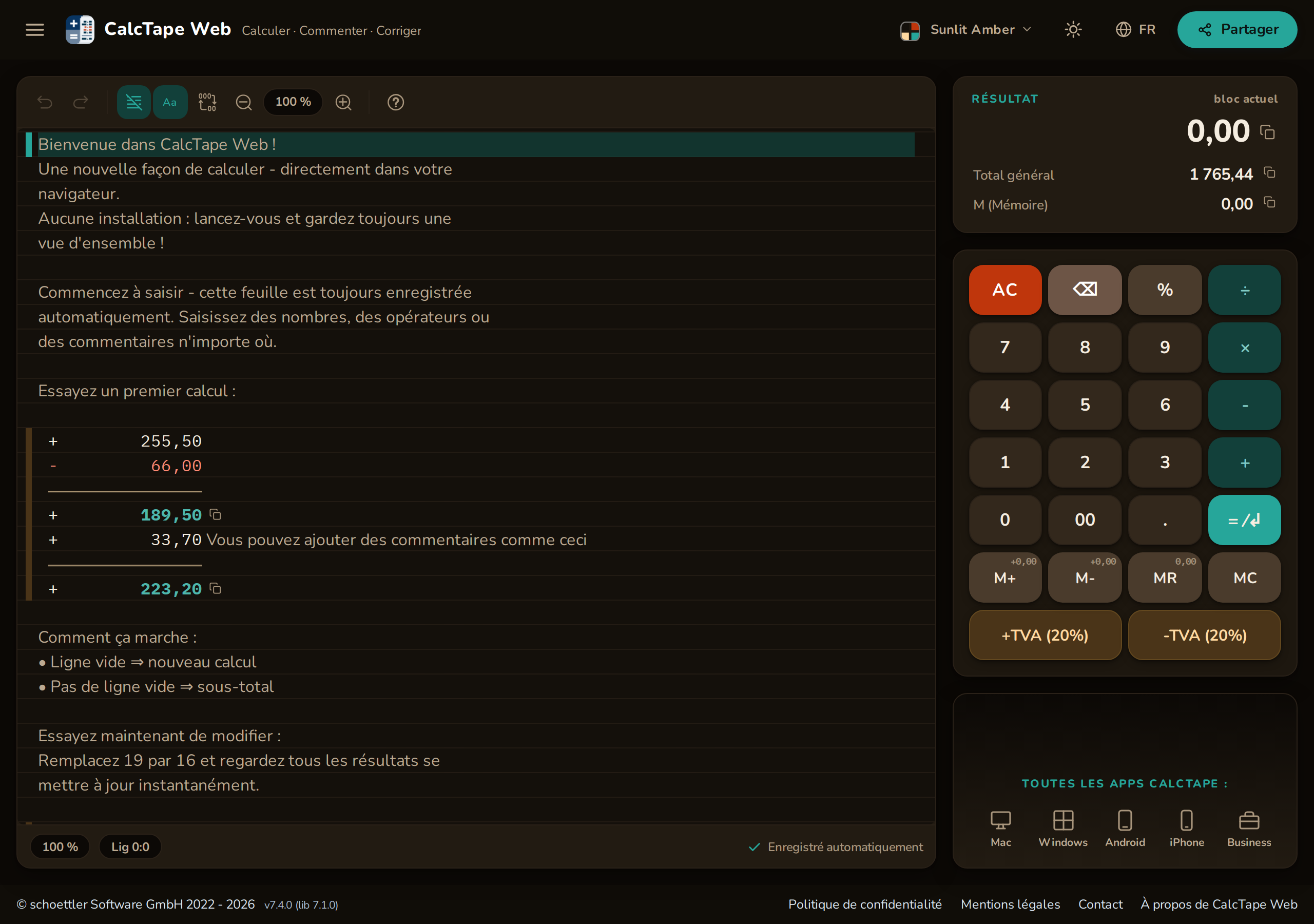Open the Mac app link
Image resolution: width=1314 pixels, height=924 pixels.
1001,829
